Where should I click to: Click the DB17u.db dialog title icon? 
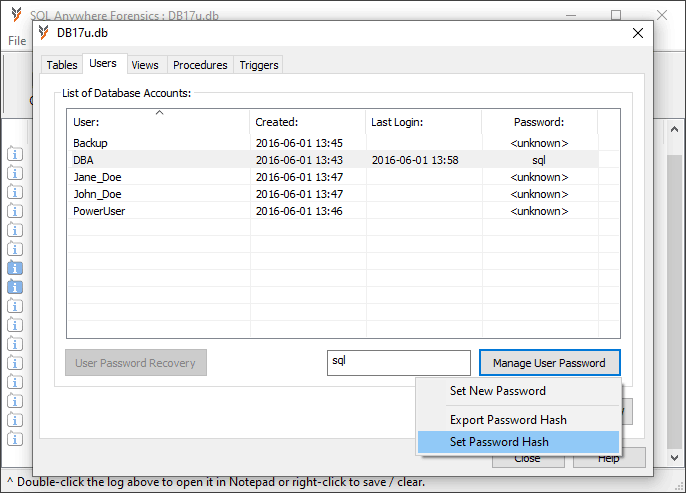click(43, 33)
